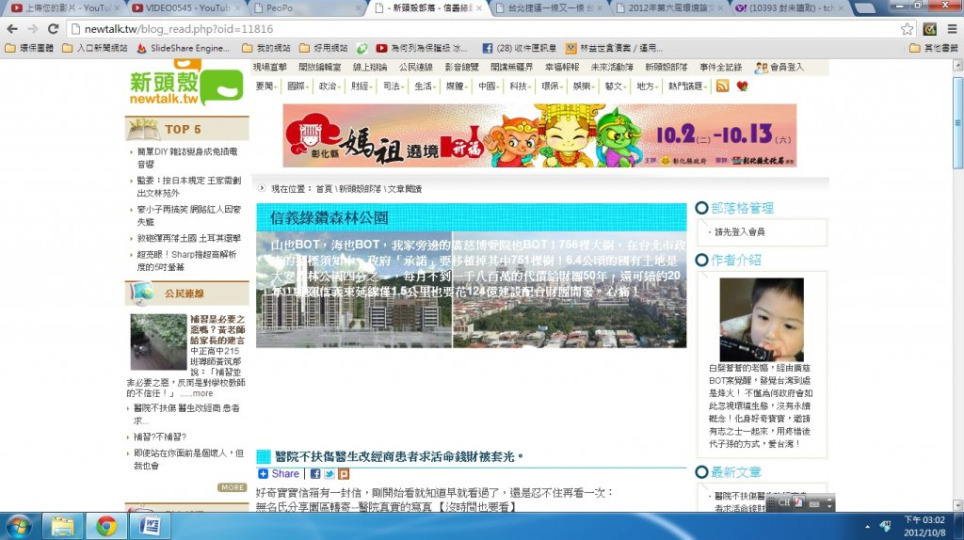Open Word from the Windows taskbar

point(150,525)
